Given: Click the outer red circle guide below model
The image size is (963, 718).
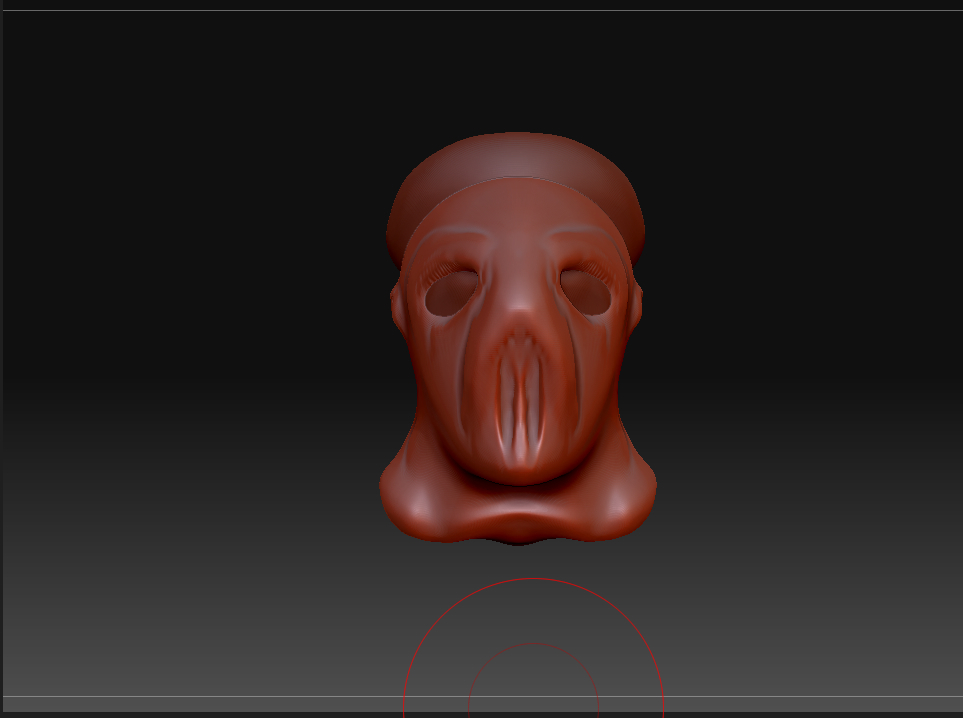Looking at the screenshot, I should (533, 580).
